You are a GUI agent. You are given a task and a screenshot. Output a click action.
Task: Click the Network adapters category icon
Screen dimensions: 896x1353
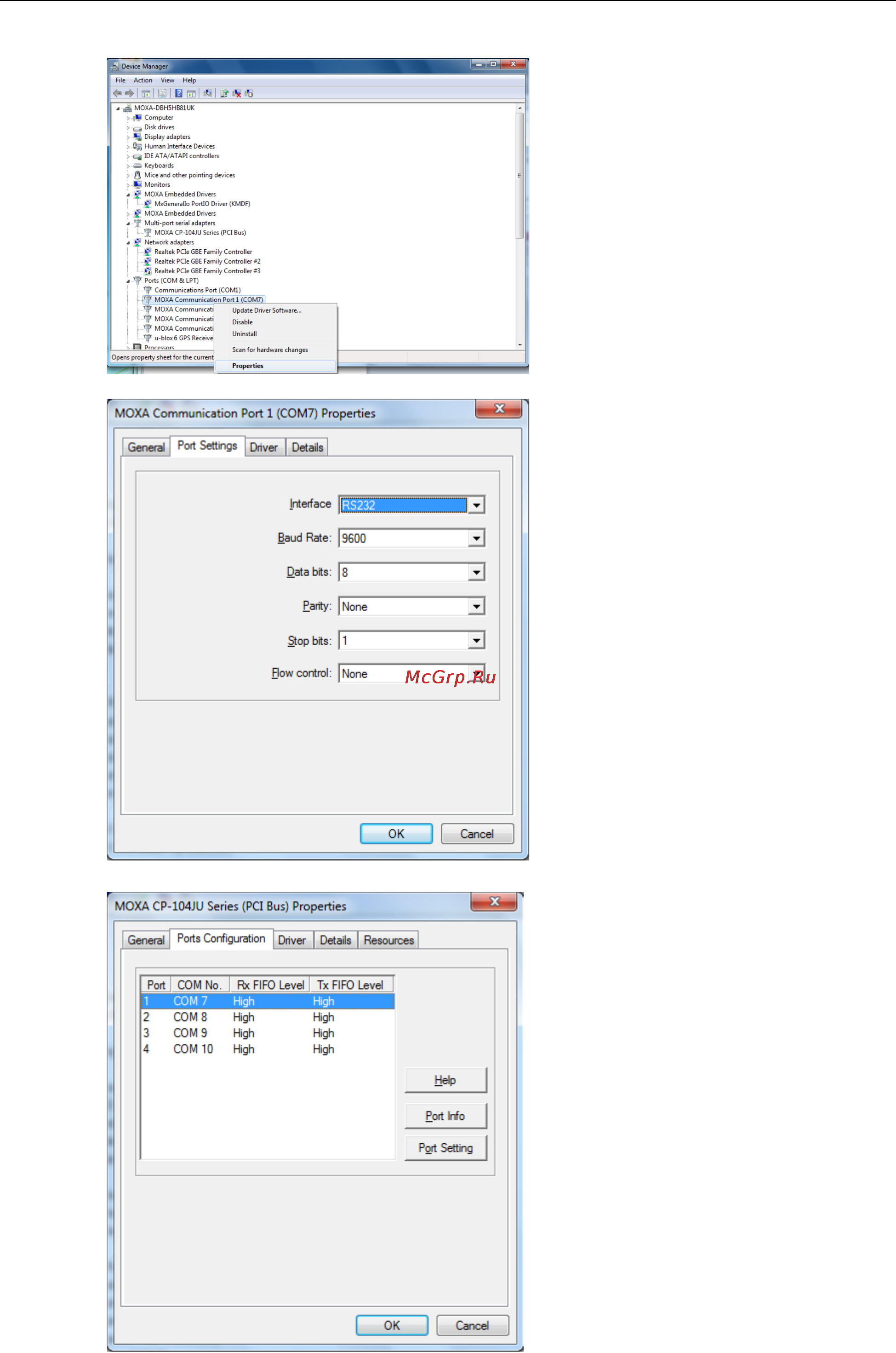(x=137, y=242)
